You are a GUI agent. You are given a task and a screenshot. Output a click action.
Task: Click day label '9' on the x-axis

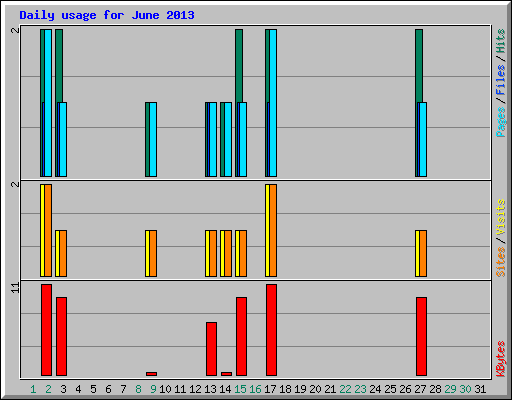[153, 389]
